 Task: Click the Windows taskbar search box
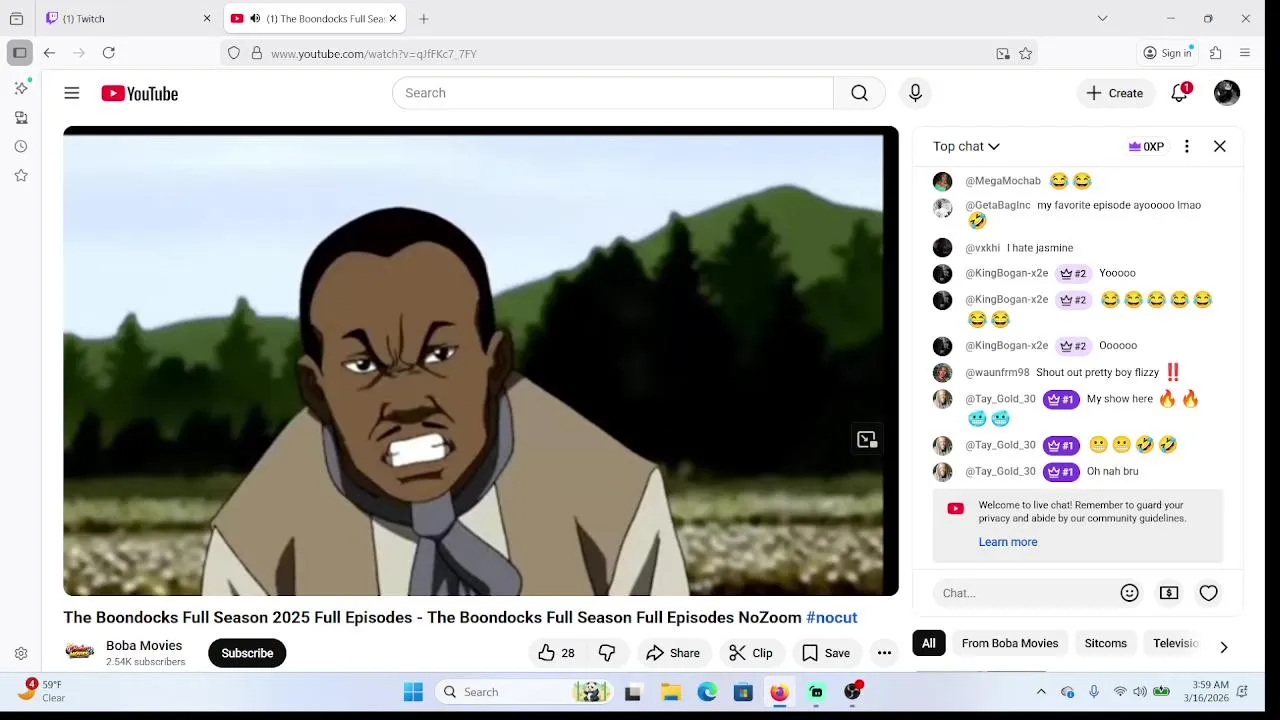point(525,692)
